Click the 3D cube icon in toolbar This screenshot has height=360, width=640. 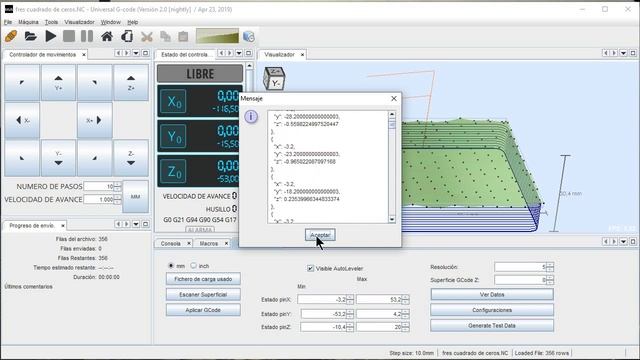click(249, 36)
